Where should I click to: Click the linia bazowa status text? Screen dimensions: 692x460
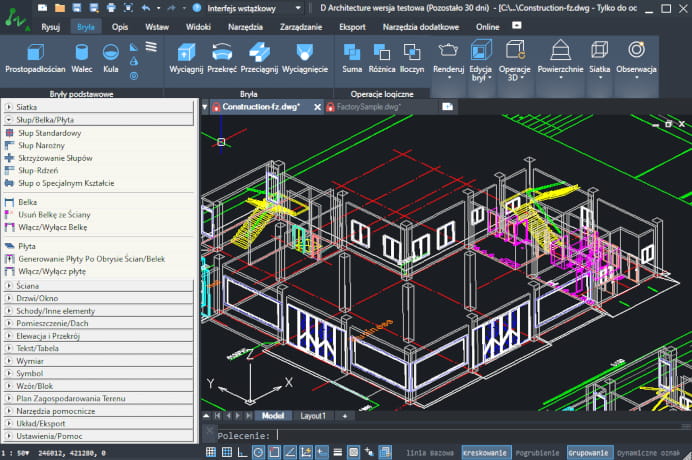[429, 453]
